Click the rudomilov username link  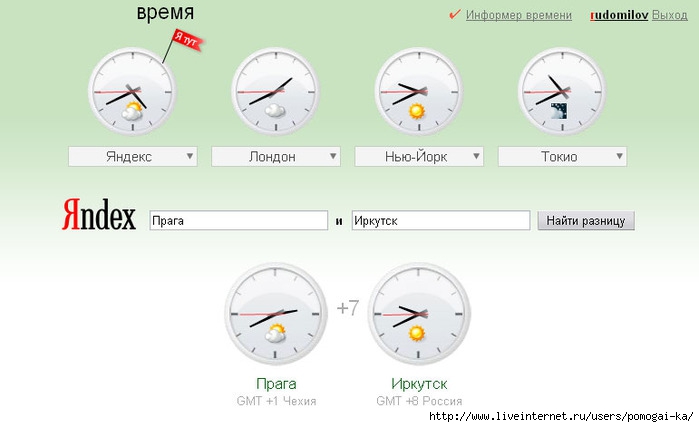[x=619, y=16]
